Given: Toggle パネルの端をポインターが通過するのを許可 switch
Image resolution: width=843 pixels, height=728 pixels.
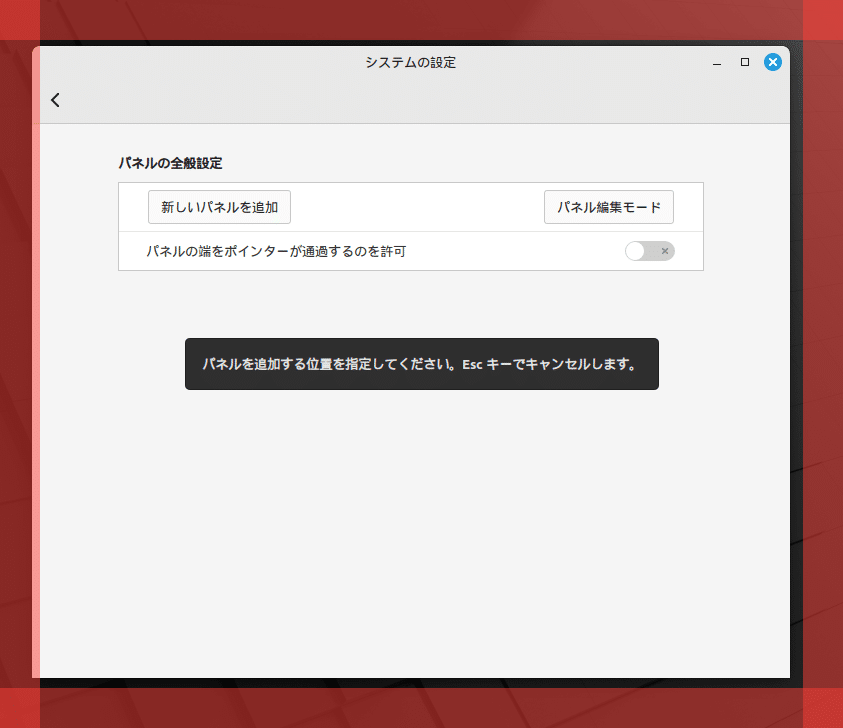Looking at the screenshot, I should click(649, 251).
